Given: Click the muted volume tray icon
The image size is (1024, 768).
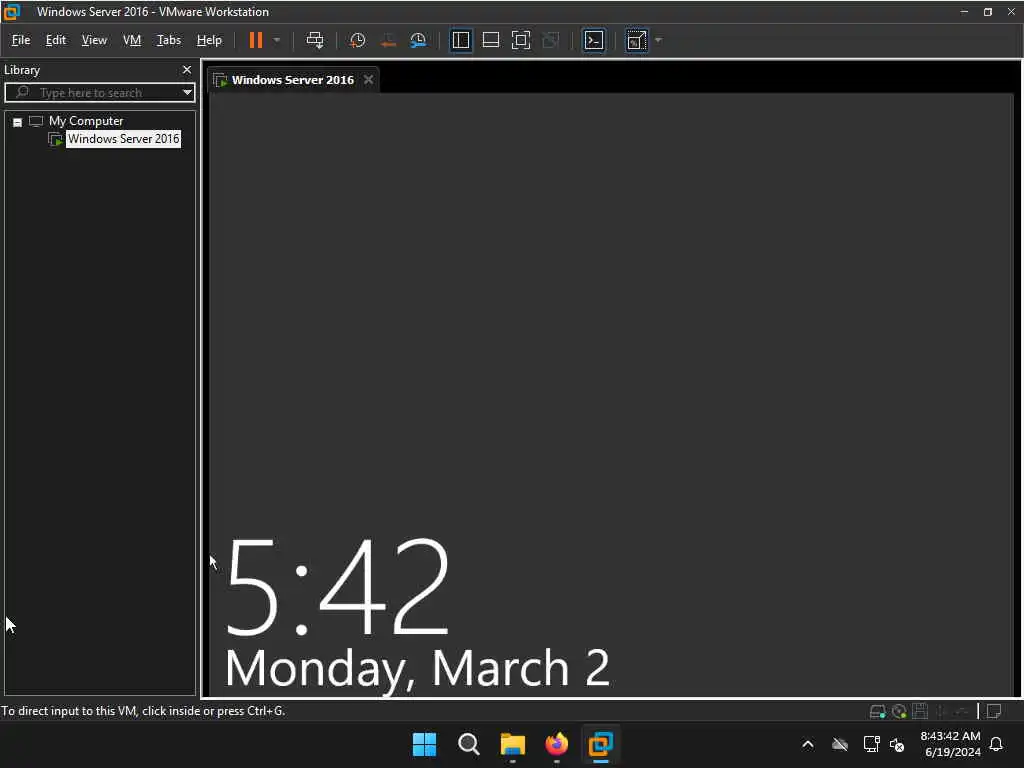Looking at the screenshot, I should (897, 744).
